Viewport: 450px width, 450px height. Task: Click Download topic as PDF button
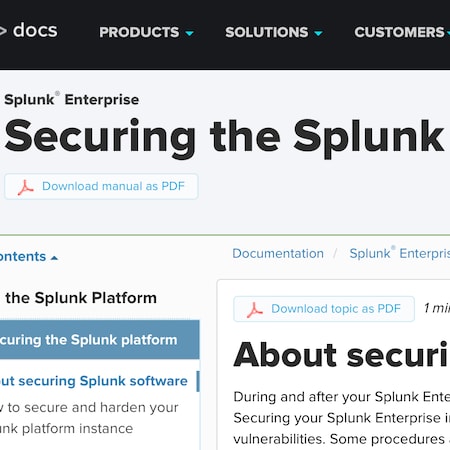coord(324,309)
